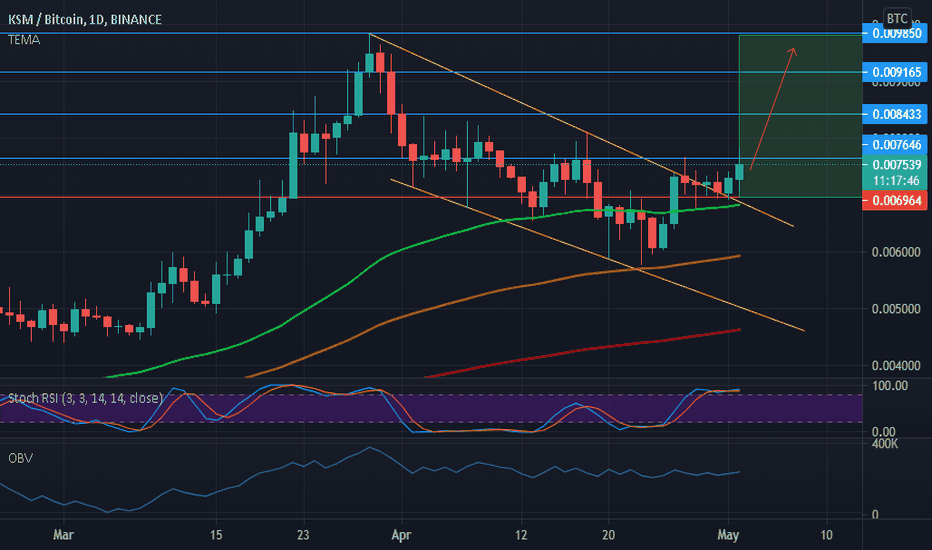The height and width of the screenshot is (550, 932).
Task: Click the 0.007646 price level label
Action: pos(895,144)
